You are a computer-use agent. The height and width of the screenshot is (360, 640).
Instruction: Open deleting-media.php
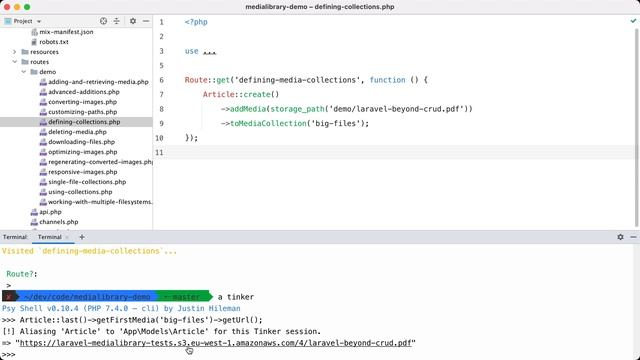pyautogui.click(x=77, y=132)
